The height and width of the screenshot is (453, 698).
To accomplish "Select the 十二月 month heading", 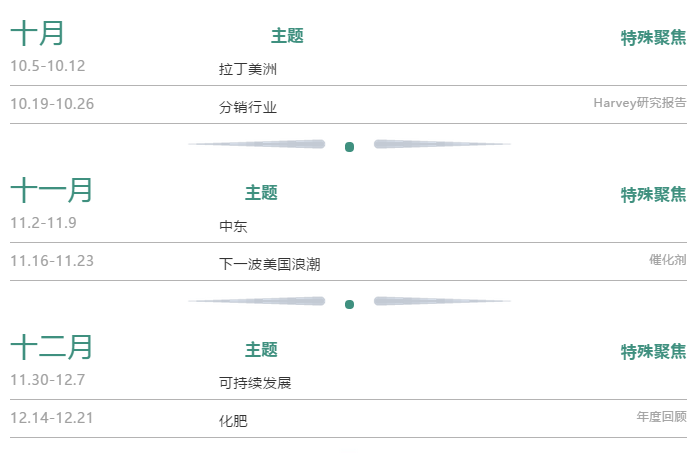I will tap(51, 347).
